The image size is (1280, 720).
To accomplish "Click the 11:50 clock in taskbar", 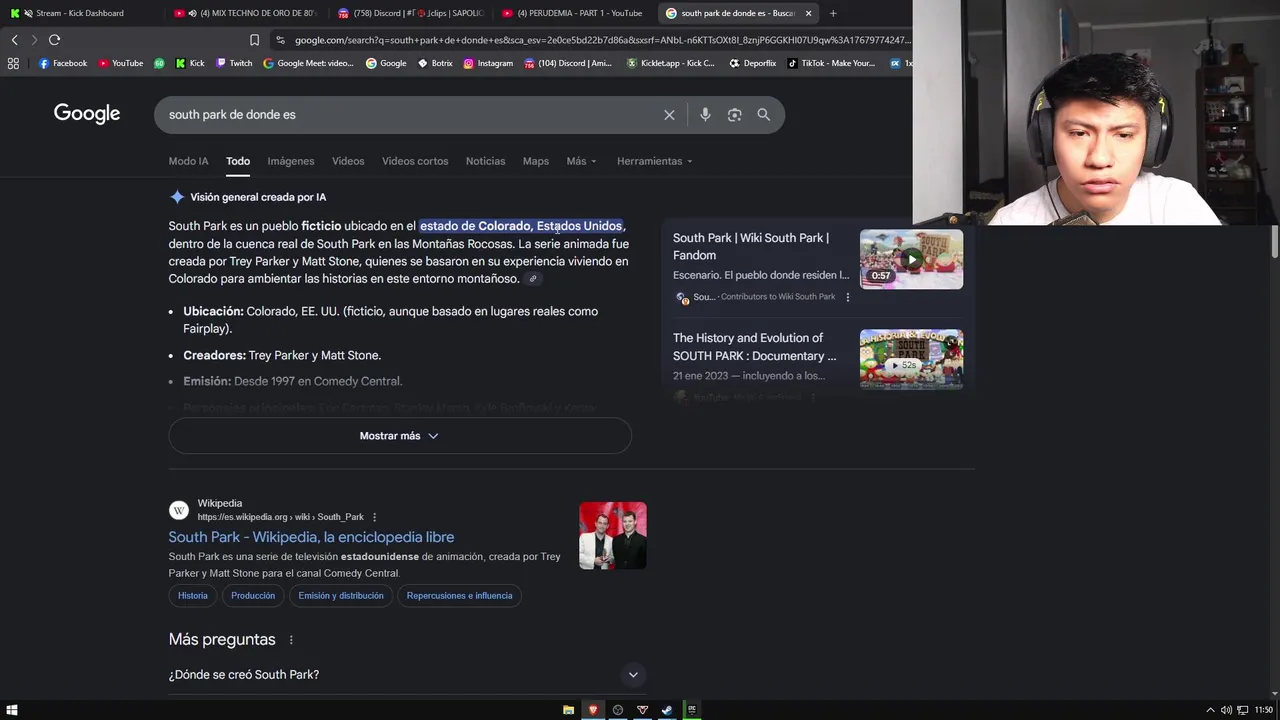I will point(1264,710).
